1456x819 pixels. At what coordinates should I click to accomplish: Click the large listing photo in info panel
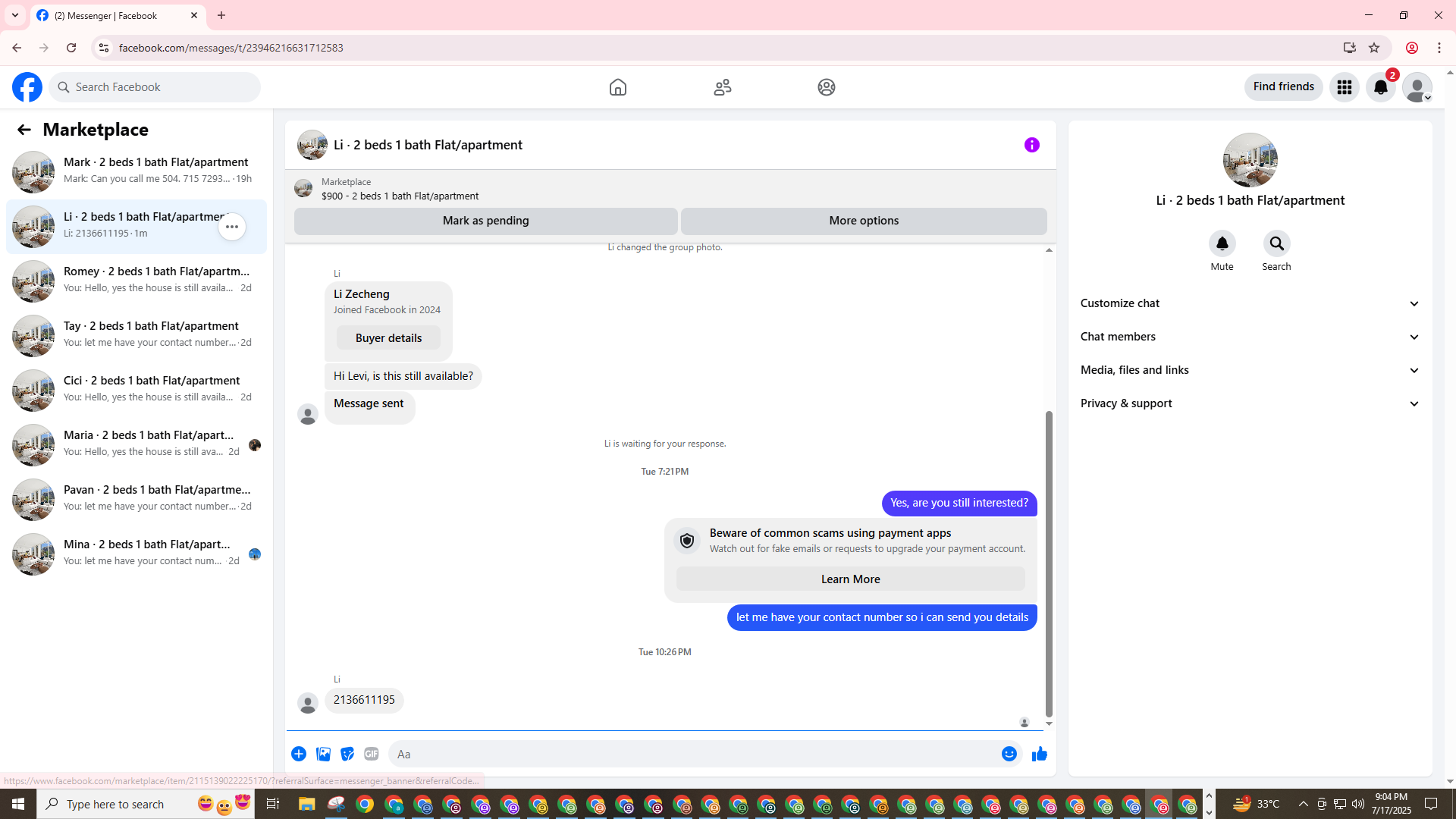tap(1250, 160)
